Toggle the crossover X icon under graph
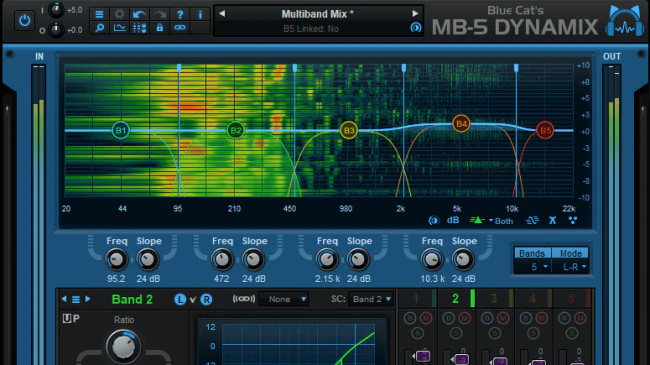This screenshot has width=650, height=365. tap(553, 220)
